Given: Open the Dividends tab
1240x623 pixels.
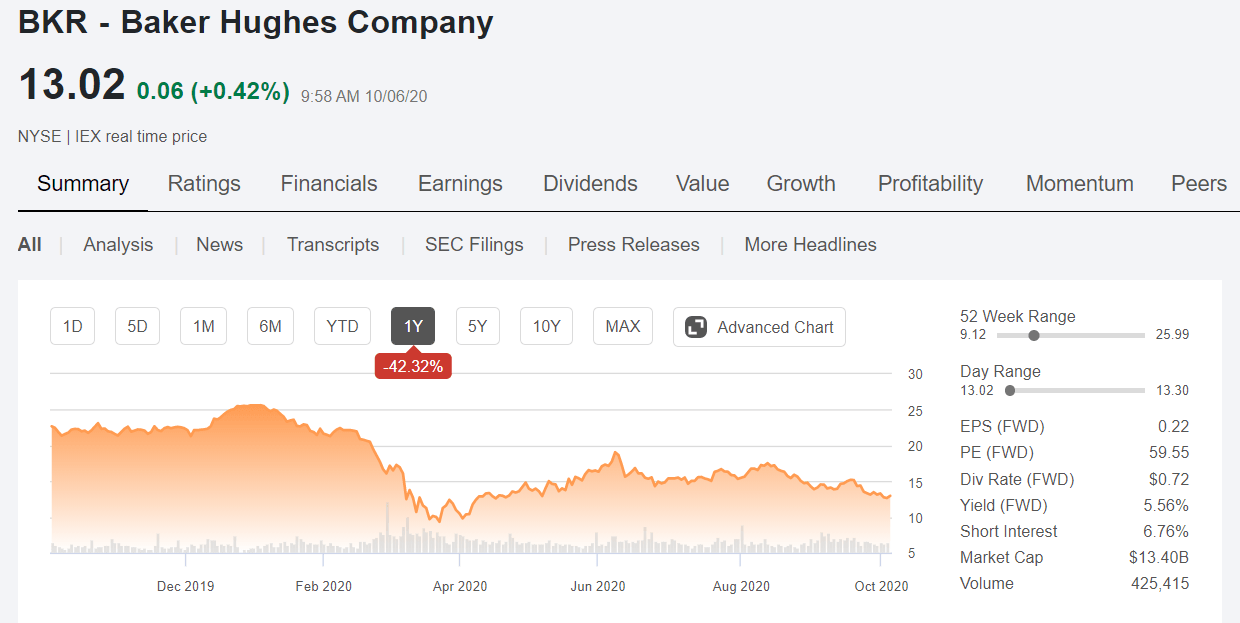Looking at the screenshot, I should [x=590, y=184].
